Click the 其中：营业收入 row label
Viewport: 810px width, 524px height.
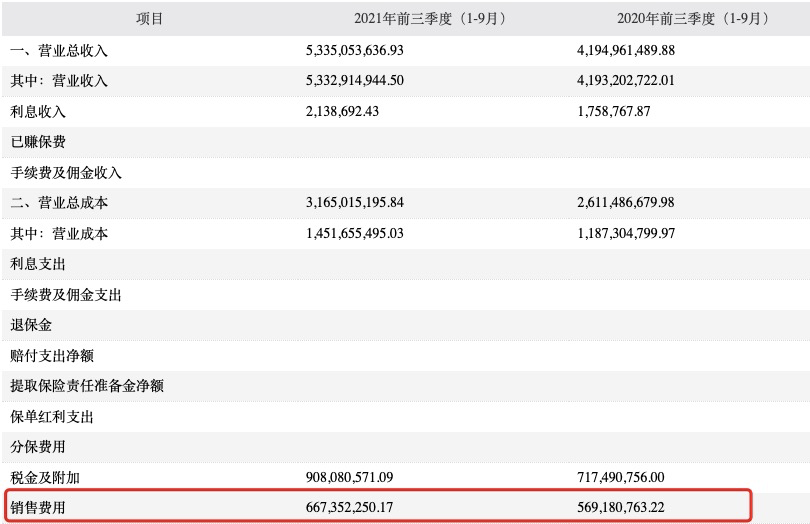pyautogui.click(x=59, y=81)
